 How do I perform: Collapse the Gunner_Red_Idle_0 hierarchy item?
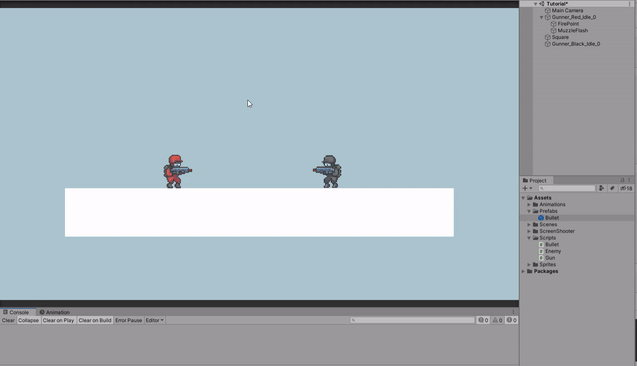[542, 17]
